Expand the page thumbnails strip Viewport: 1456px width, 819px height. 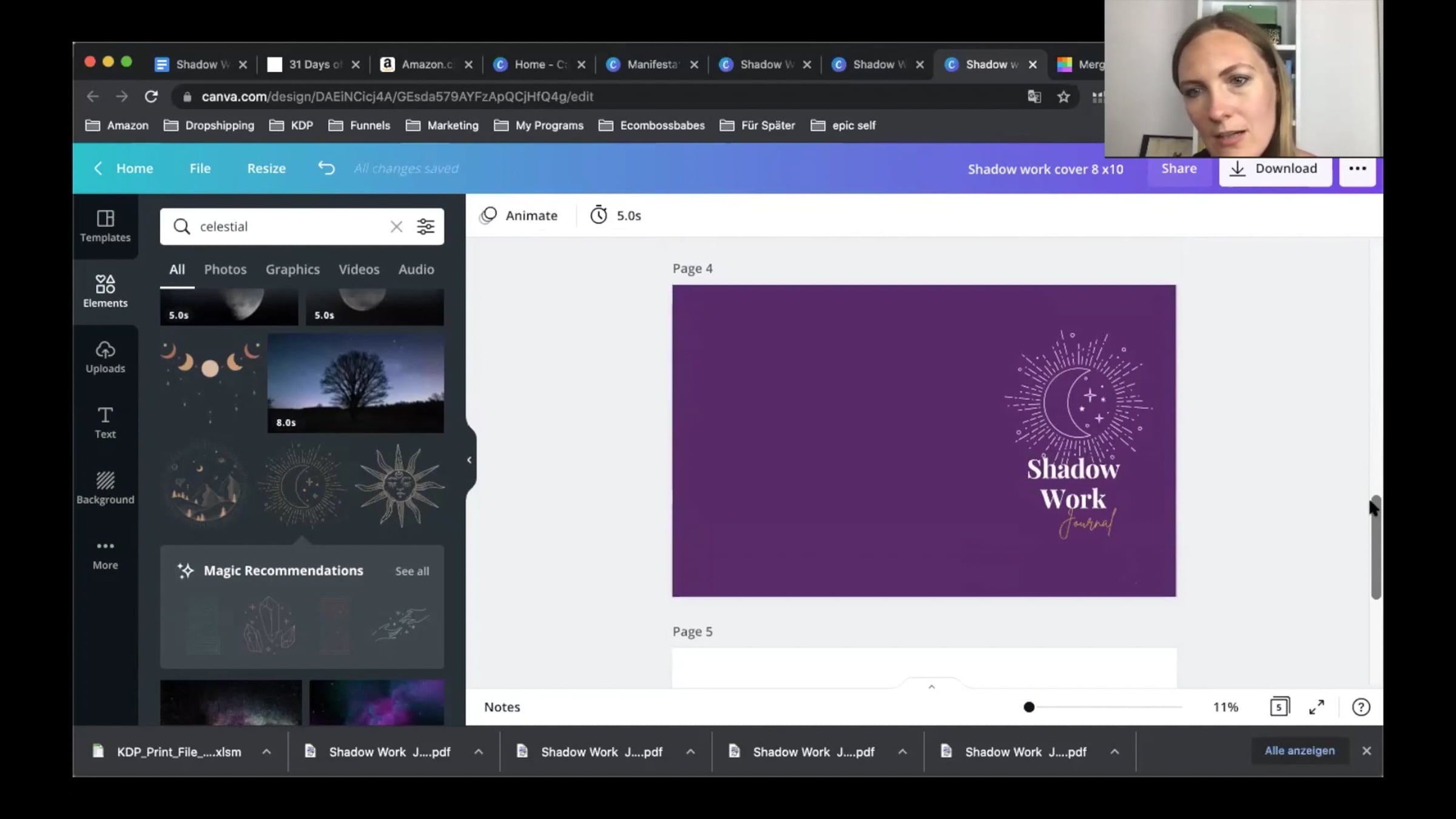[932, 686]
